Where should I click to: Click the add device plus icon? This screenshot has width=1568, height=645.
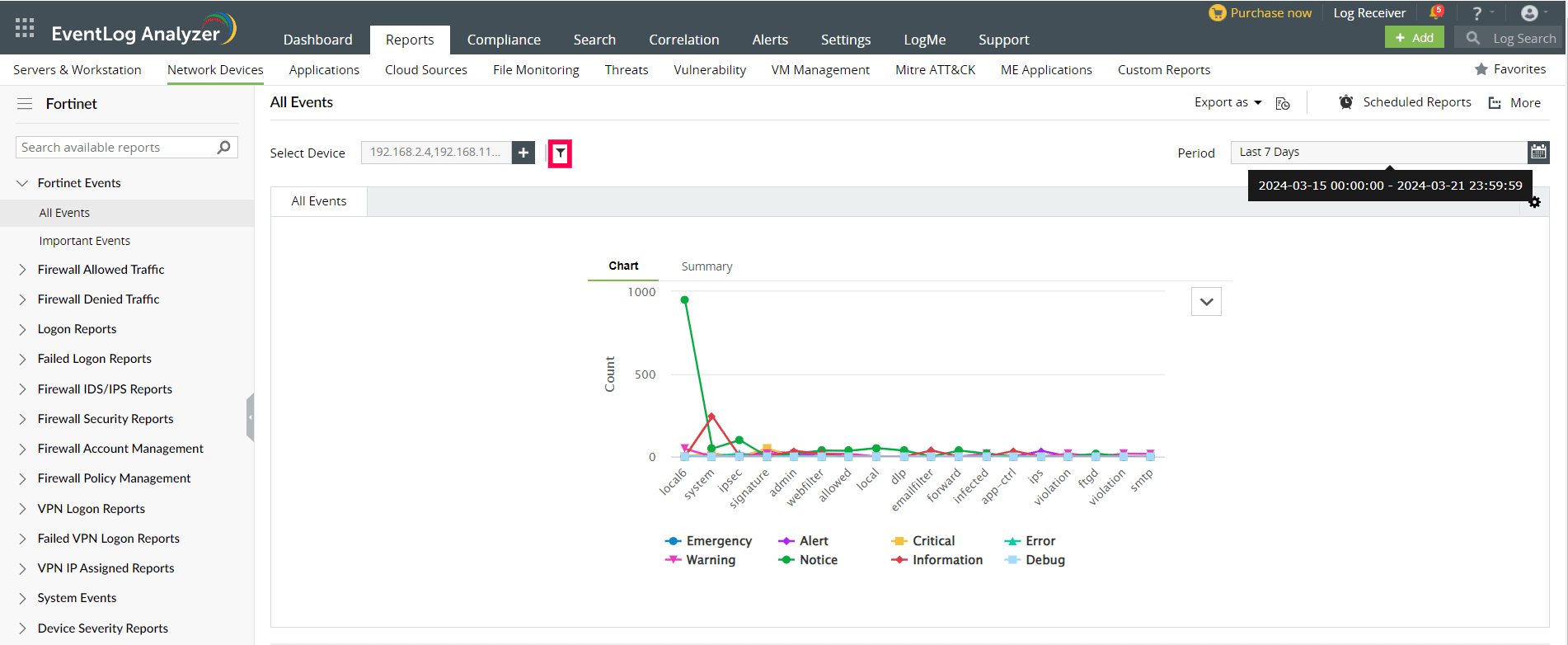523,153
